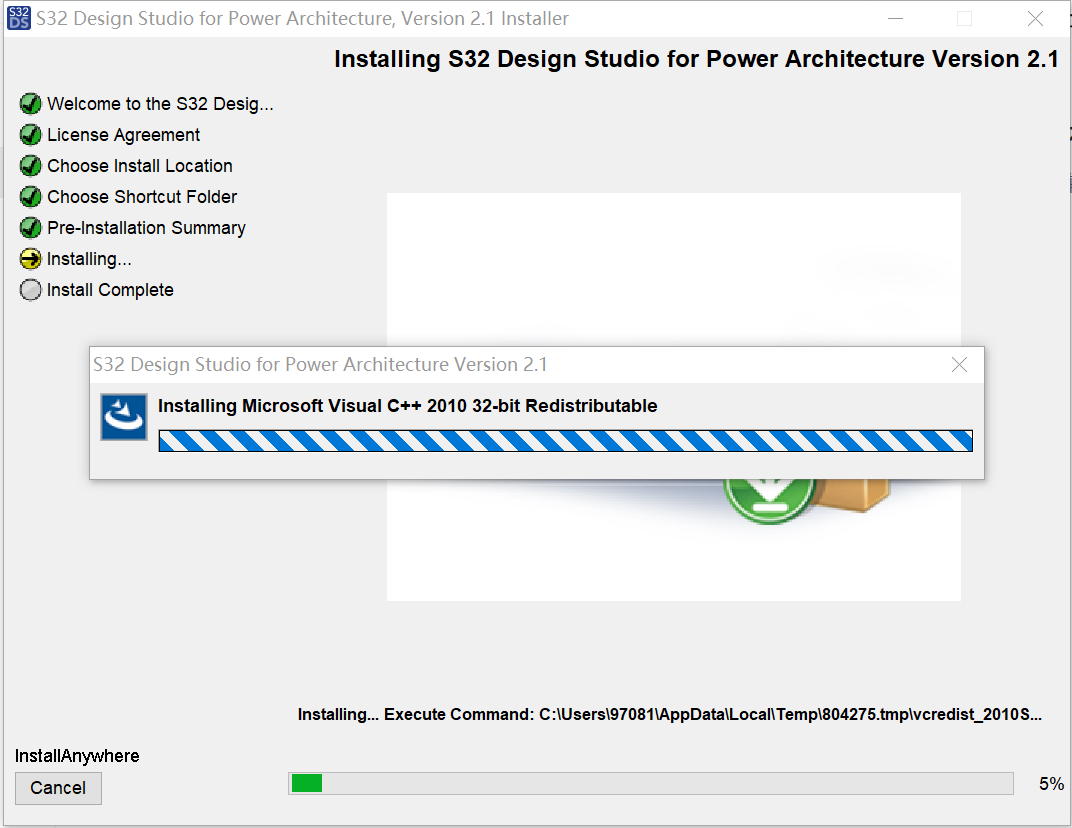Select the 'Choose Install Location' step text
Image resolution: width=1072 pixels, height=828 pixels.
click(139, 165)
